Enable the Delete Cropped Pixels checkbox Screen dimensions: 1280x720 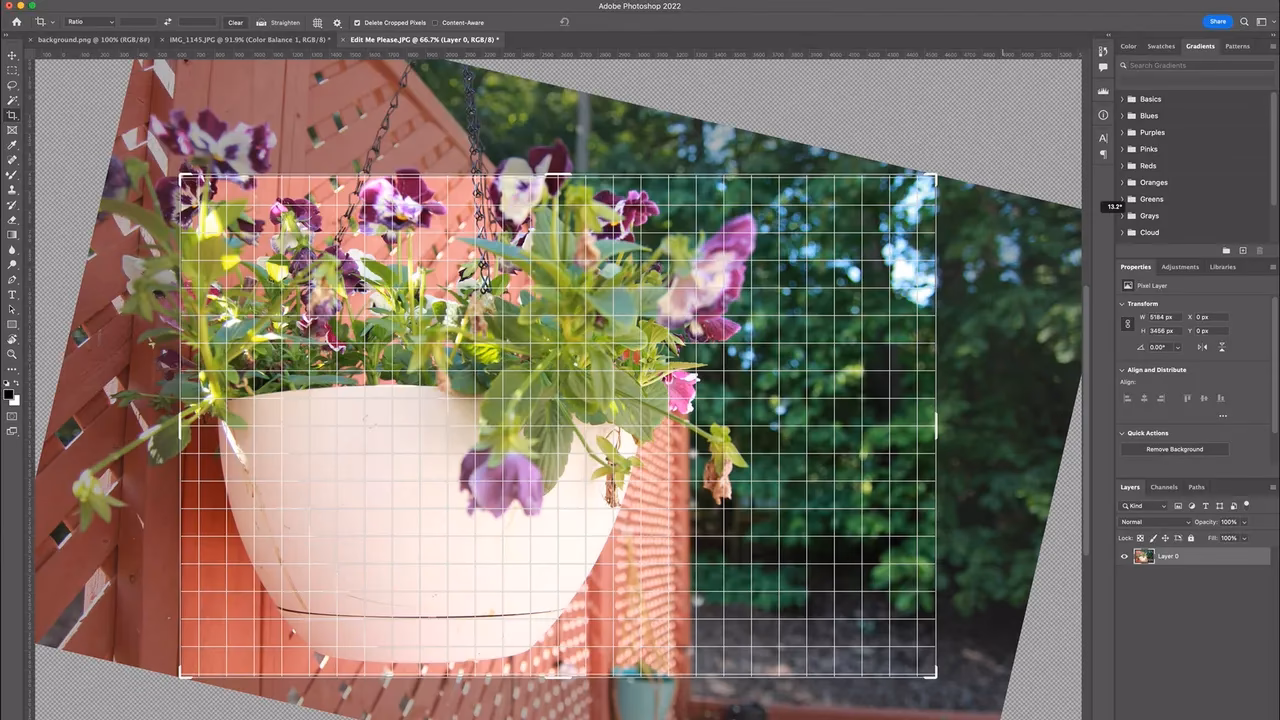click(x=358, y=22)
